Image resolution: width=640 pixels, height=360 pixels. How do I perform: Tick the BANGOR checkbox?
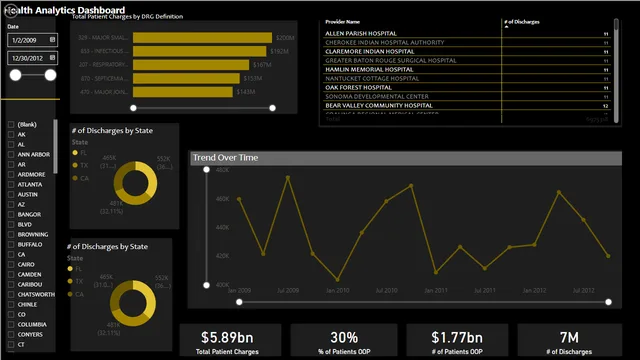pyautogui.click(x=11, y=214)
